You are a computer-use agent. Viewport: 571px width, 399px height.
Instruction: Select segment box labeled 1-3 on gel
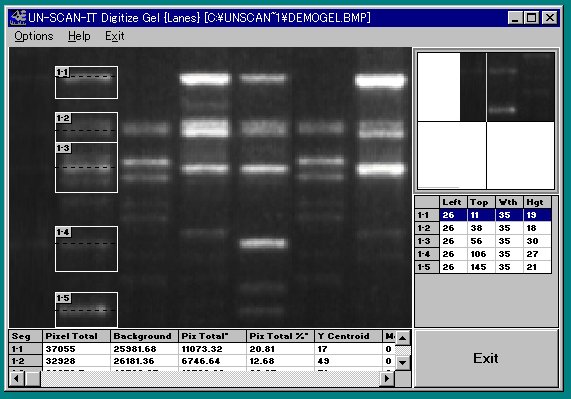86,167
